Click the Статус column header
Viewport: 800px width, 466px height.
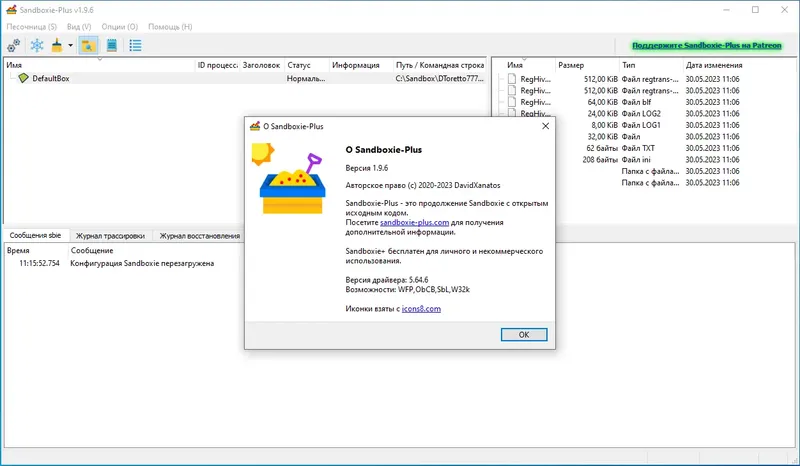click(307, 65)
